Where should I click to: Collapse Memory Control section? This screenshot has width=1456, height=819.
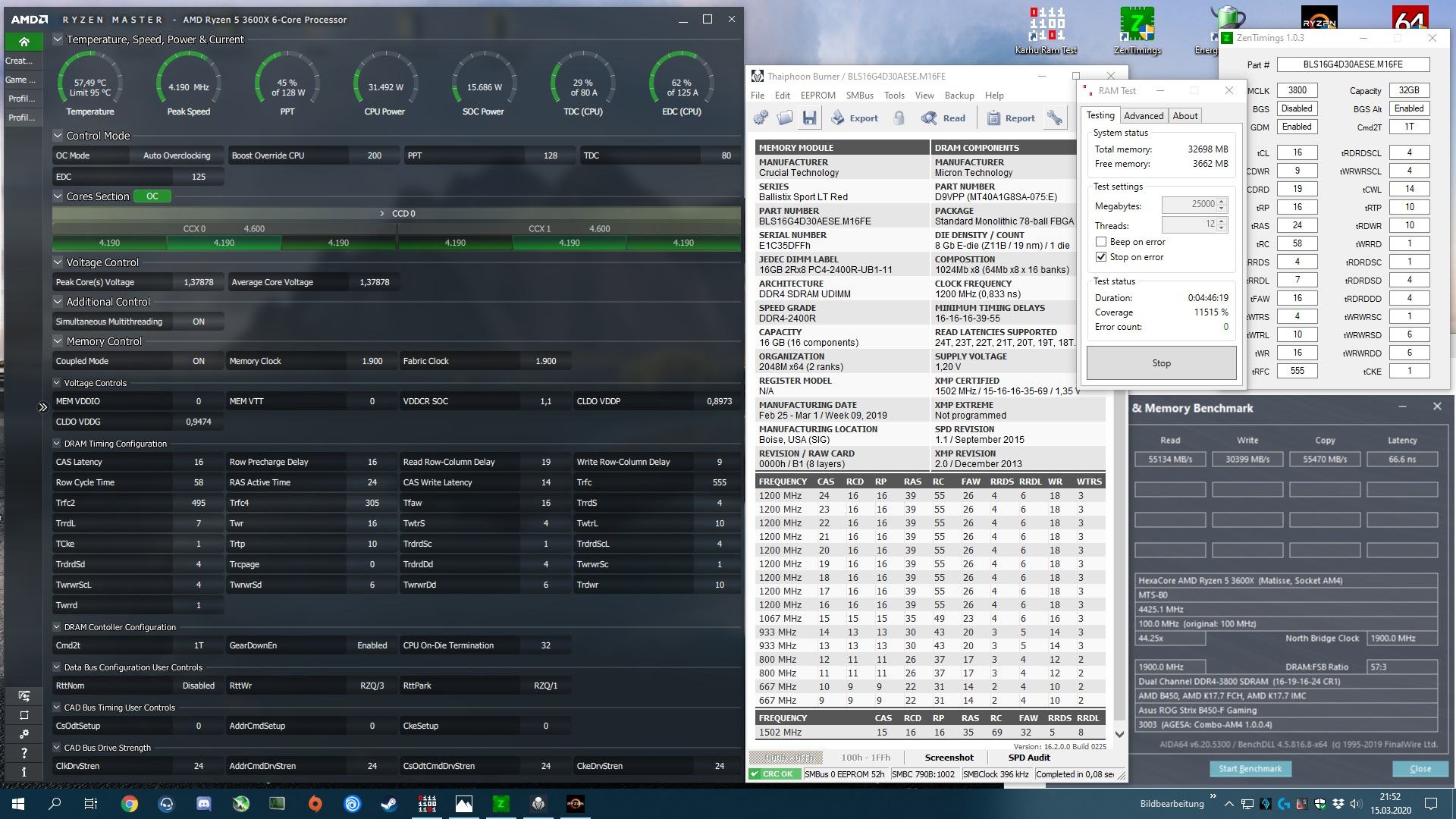click(x=58, y=341)
